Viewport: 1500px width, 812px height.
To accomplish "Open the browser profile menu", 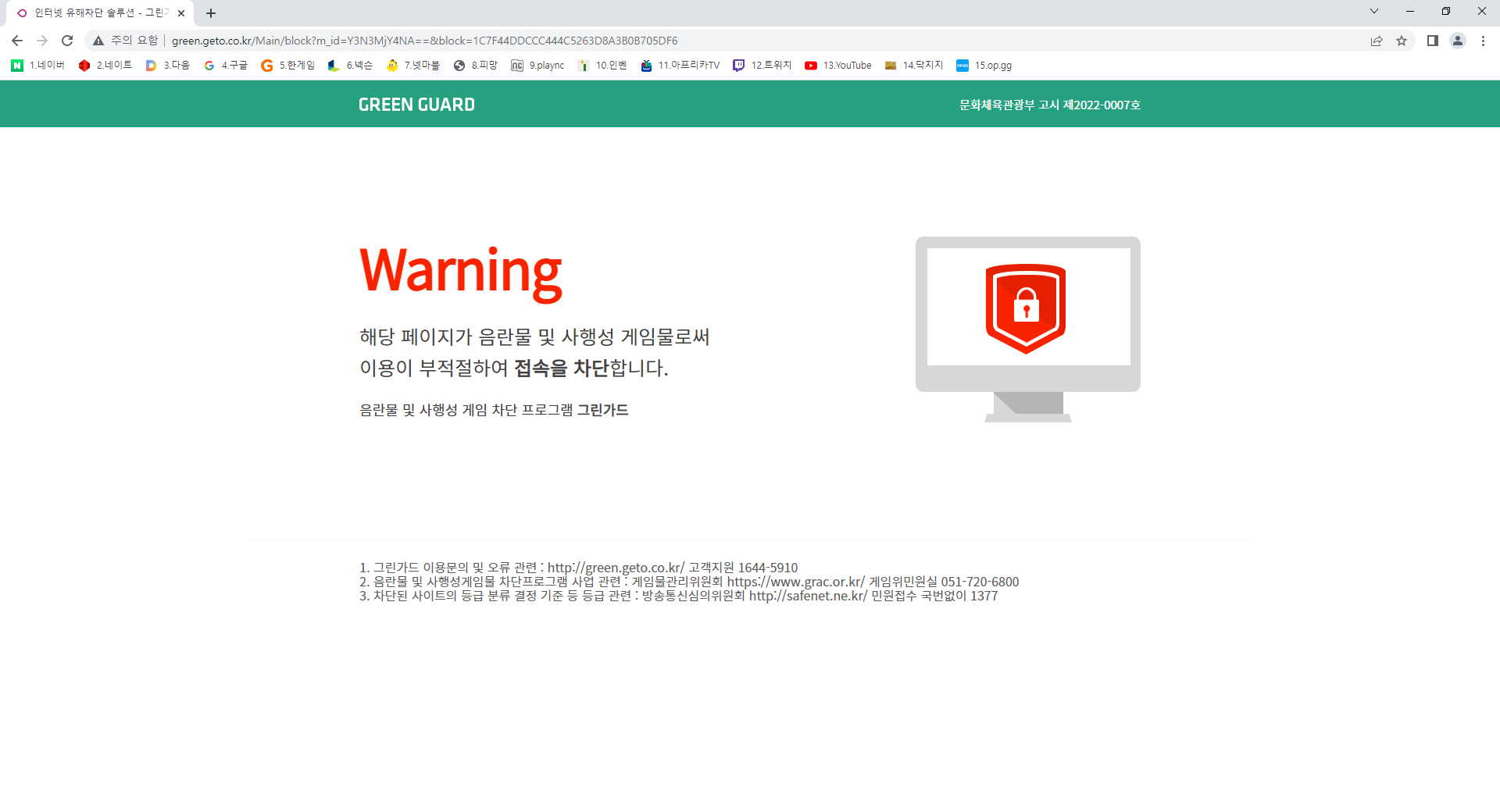I will [x=1458, y=41].
